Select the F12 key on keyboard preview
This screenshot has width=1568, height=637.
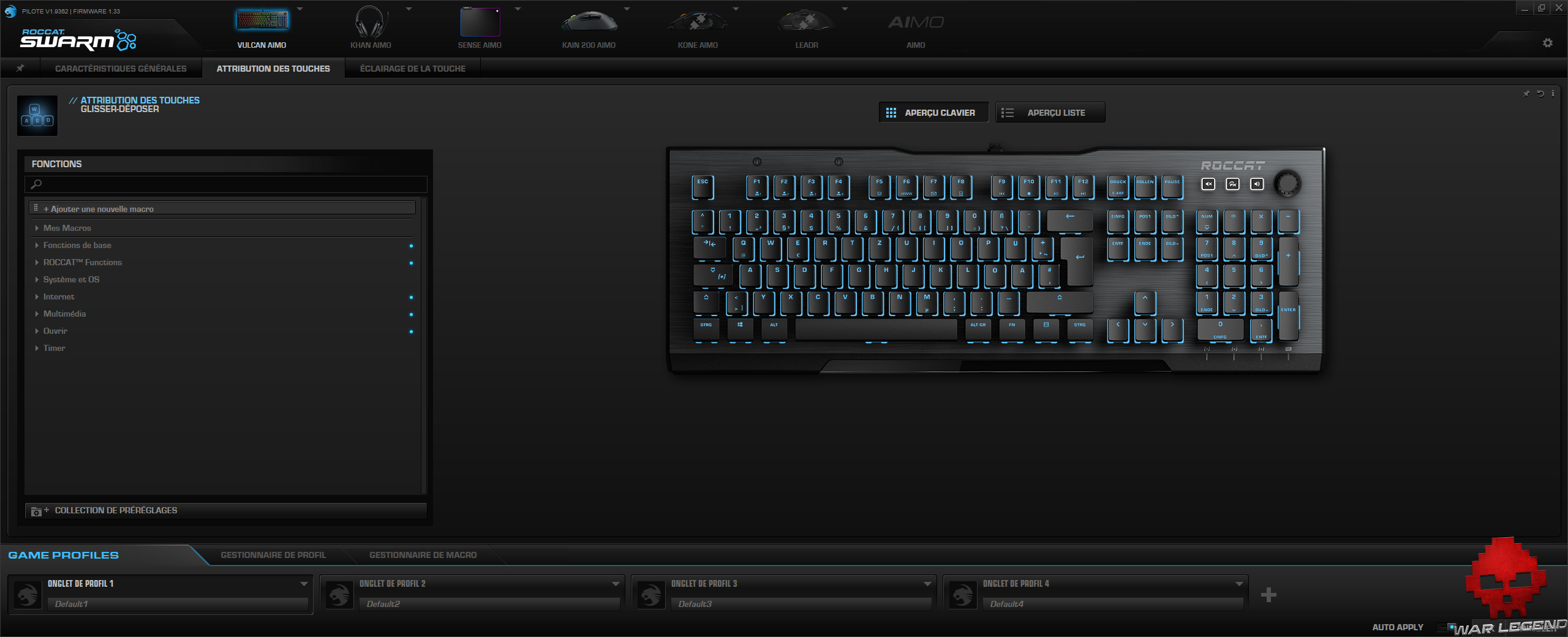point(1084,187)
